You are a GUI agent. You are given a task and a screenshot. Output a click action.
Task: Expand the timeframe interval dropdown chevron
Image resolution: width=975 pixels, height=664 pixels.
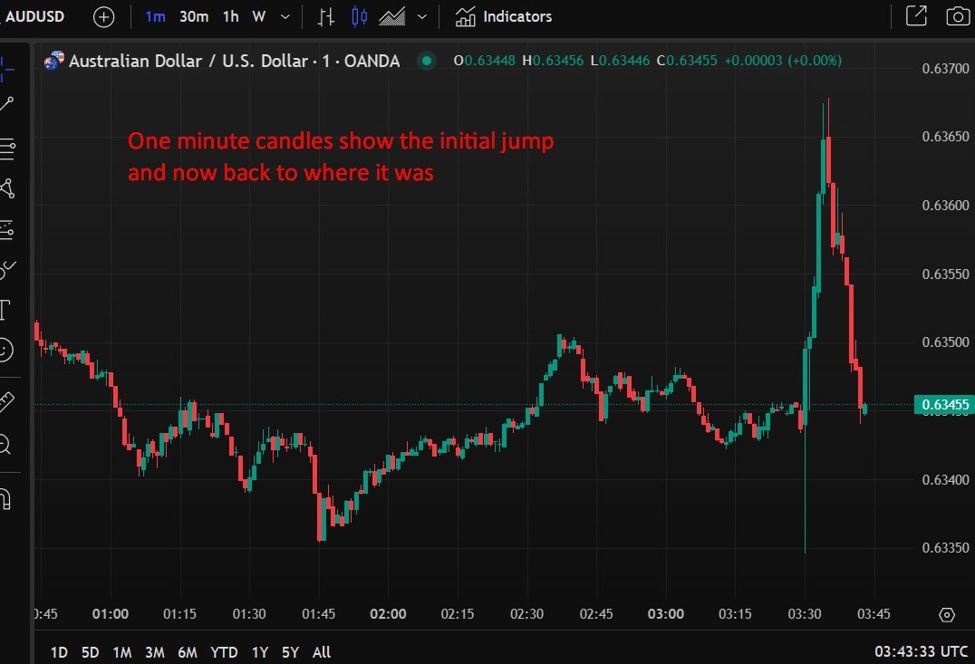(x=285, y=16)
